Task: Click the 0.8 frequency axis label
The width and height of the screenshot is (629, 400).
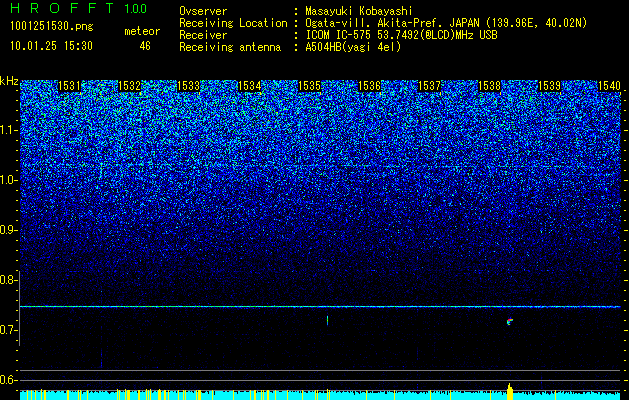Action: point(8,280)
